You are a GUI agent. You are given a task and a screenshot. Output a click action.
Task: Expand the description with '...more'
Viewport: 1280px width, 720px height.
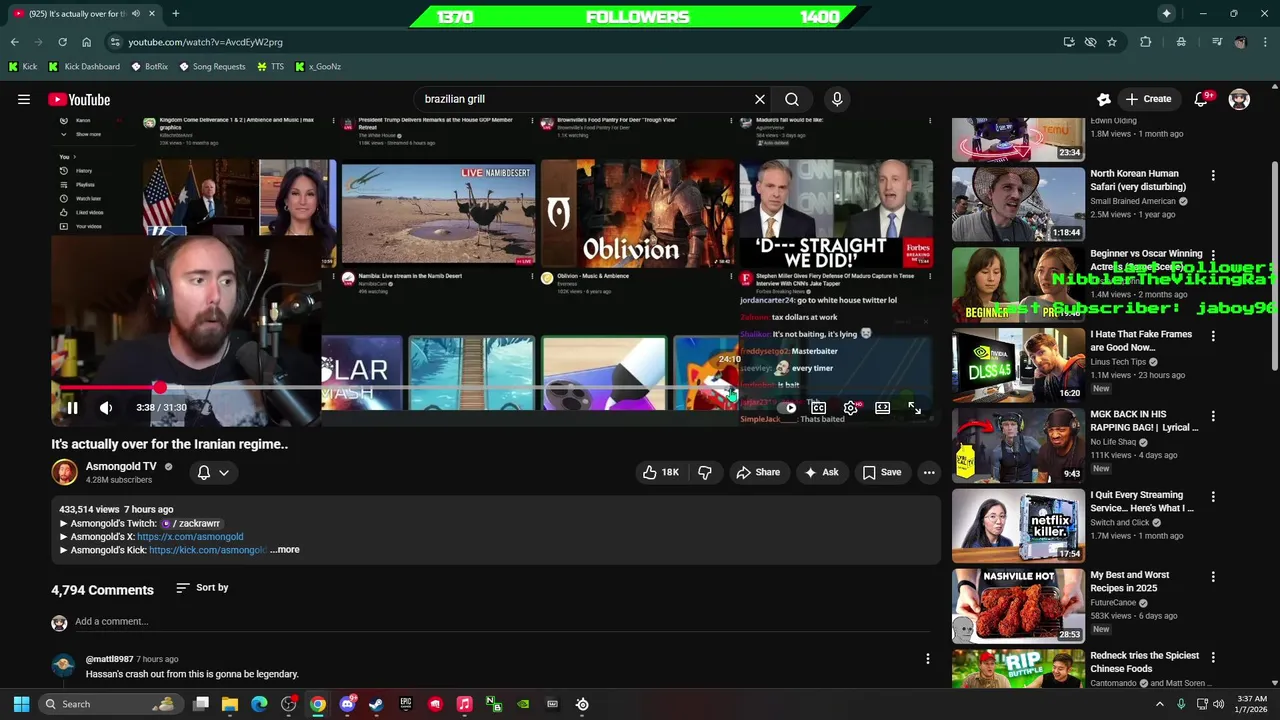pyautogui.click(x=284, y=550)
